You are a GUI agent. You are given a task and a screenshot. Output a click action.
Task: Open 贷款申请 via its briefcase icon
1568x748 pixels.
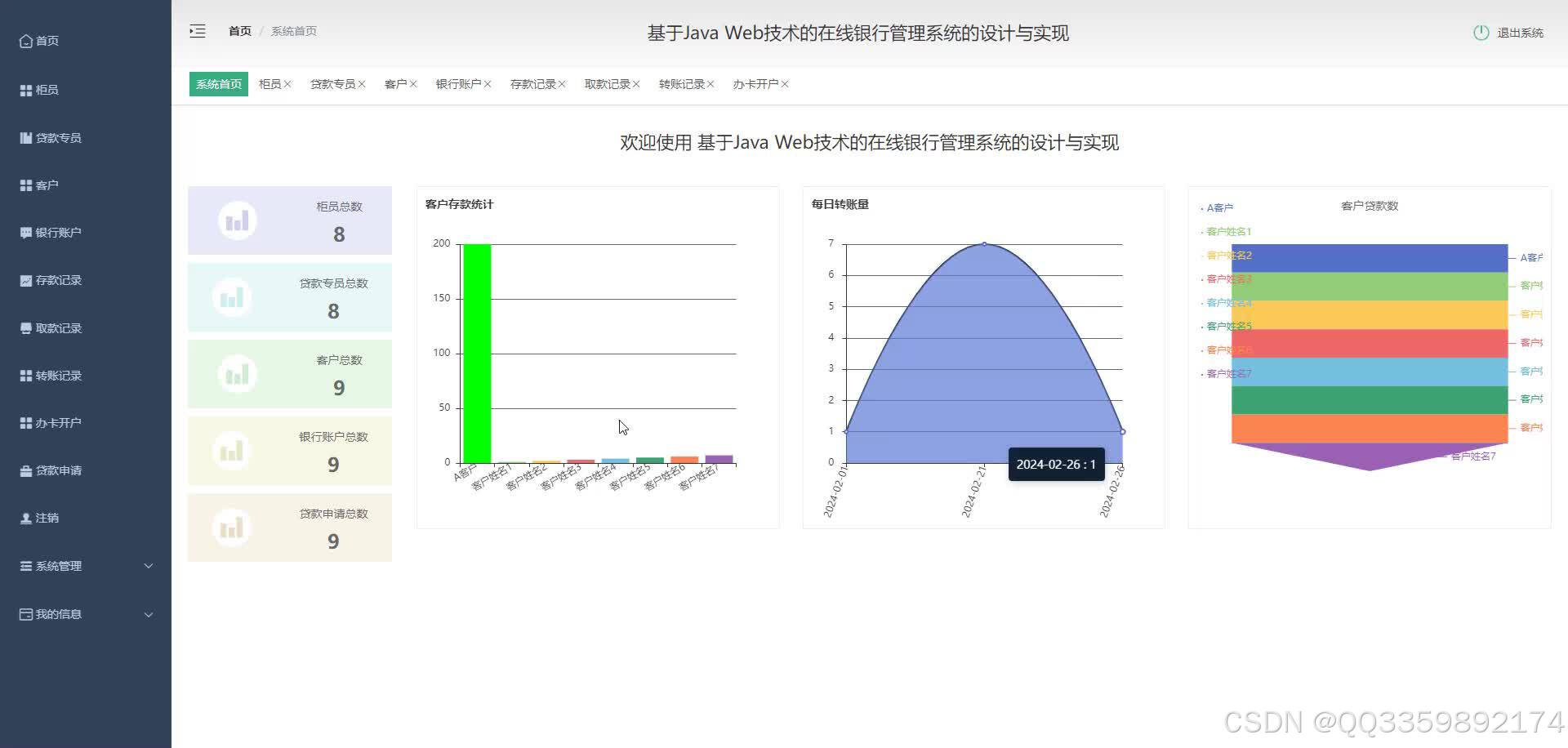[26, 470]
